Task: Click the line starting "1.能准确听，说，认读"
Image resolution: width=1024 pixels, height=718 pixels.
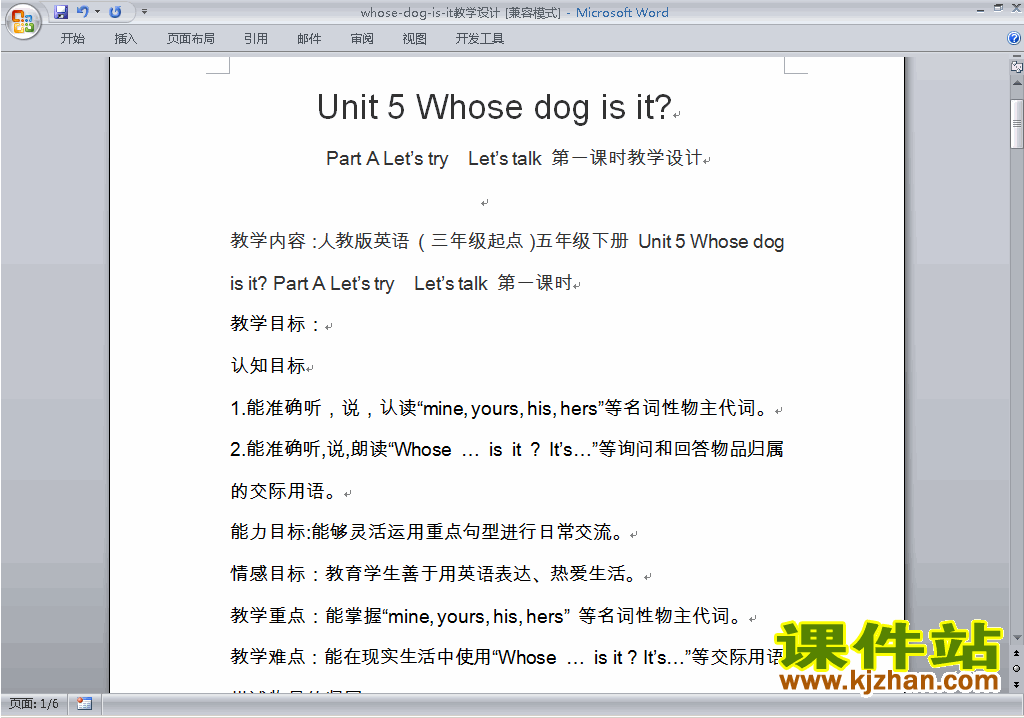Action: point(500,408)
